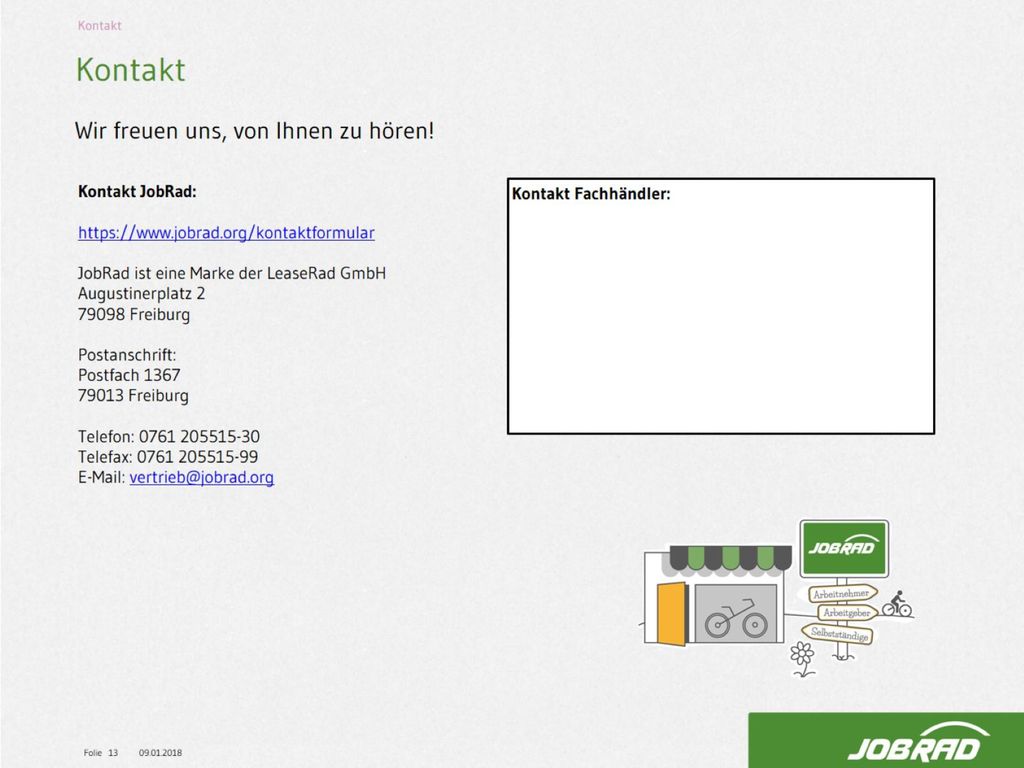
Task: Select the Telefon number 0761 205515-30
Action: pyautogui.click(x=199, y=436)
